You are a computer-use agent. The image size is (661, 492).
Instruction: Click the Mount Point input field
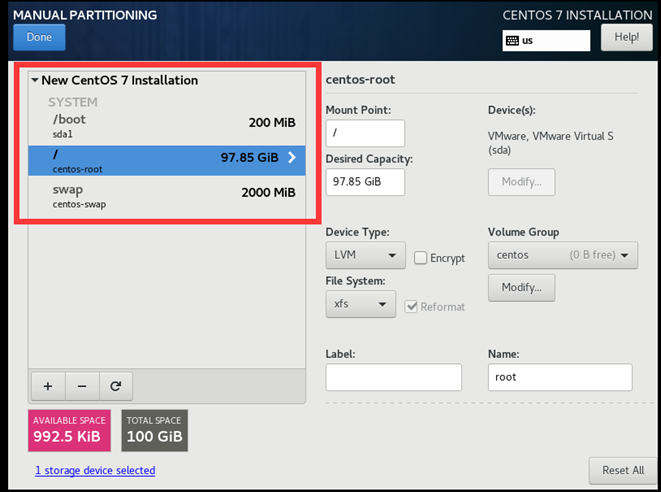click(365, 133)
